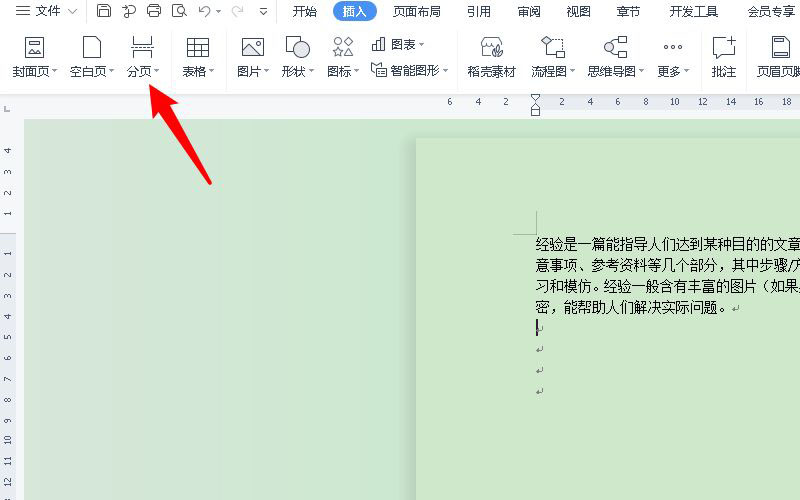Open the 图表 chart dropdown
The height and width of the screenshot is (500, 800).
click(398, 45)
